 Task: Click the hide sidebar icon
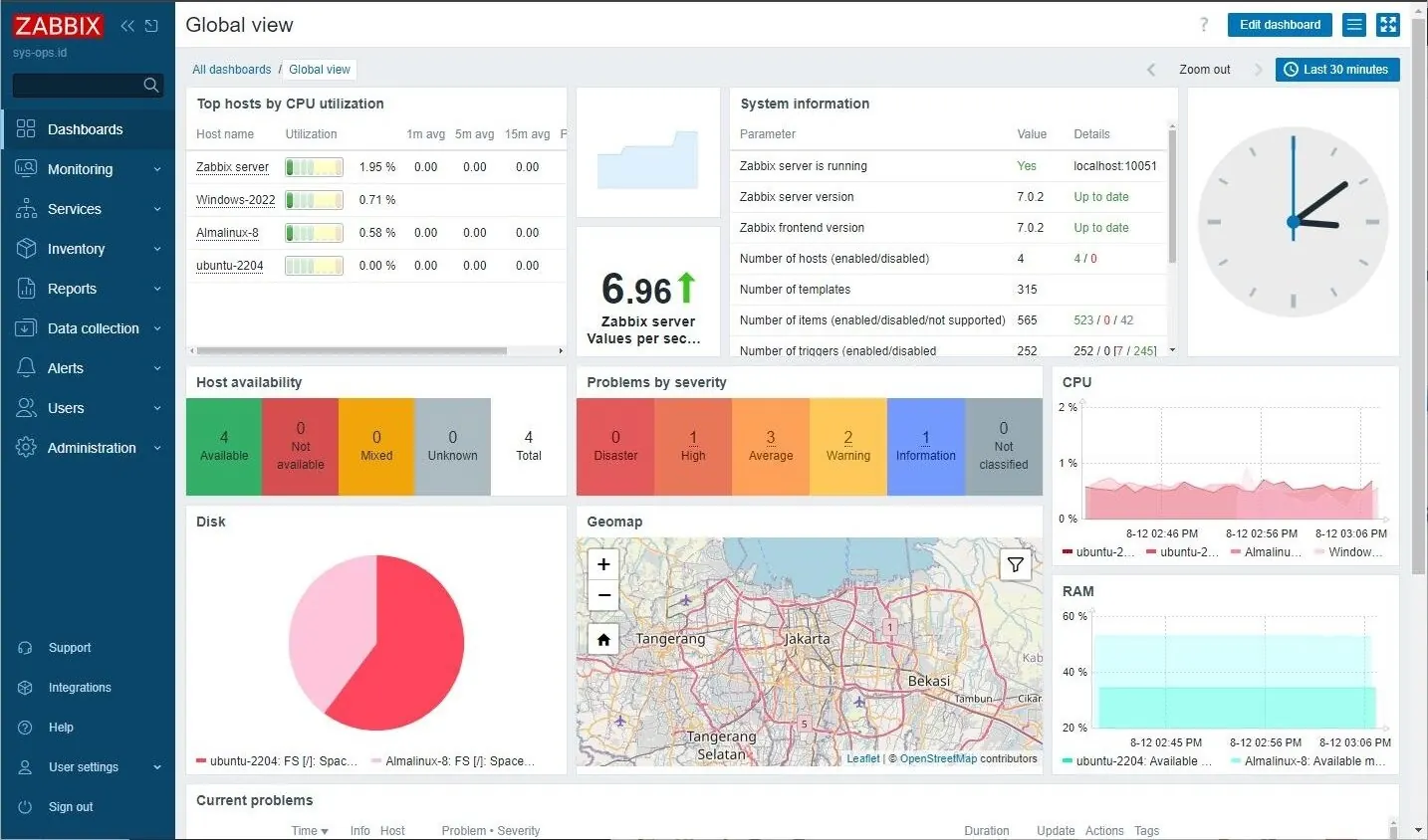pos(151,26)
